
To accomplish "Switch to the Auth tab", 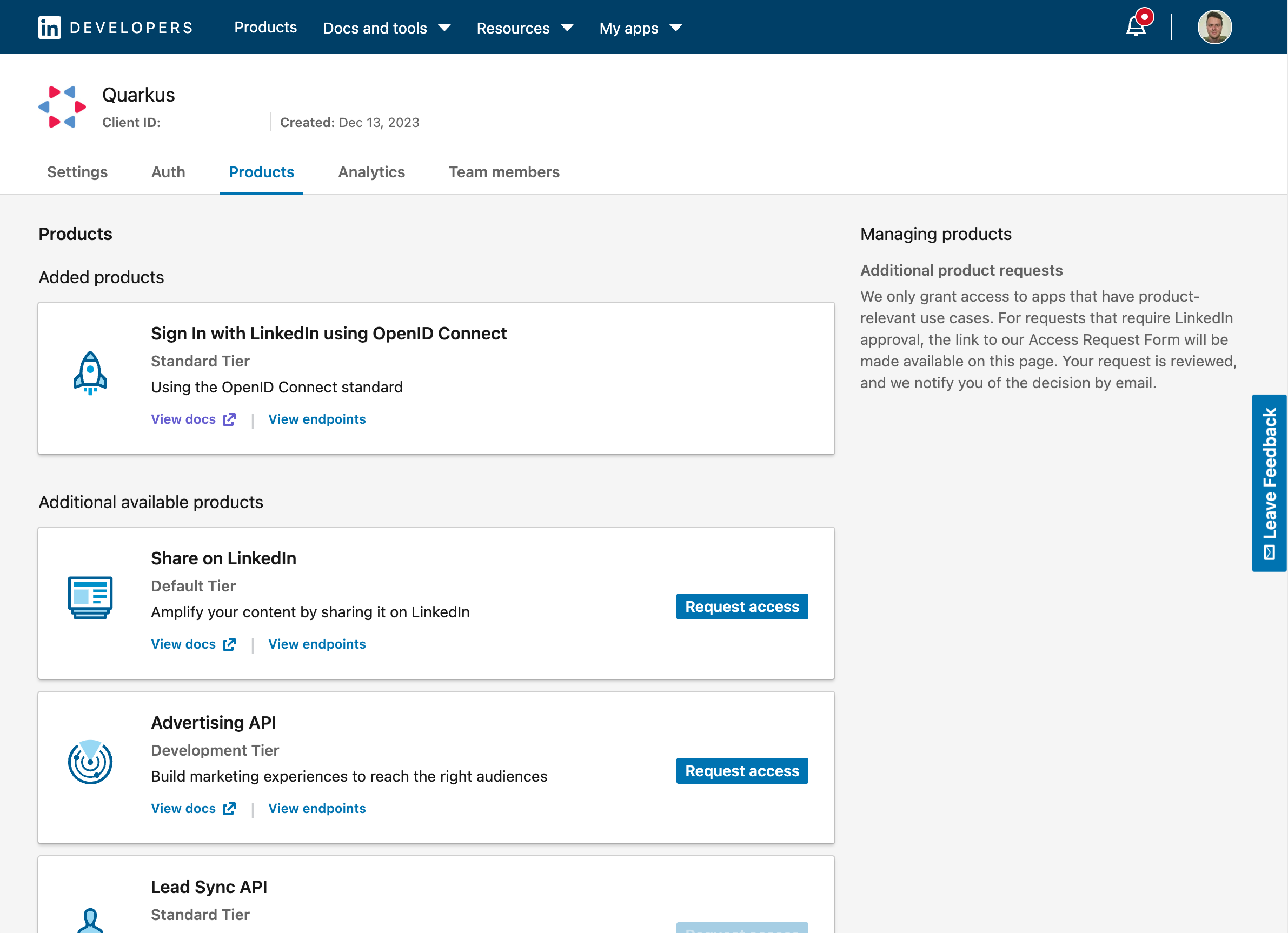I will coord(168,172).
